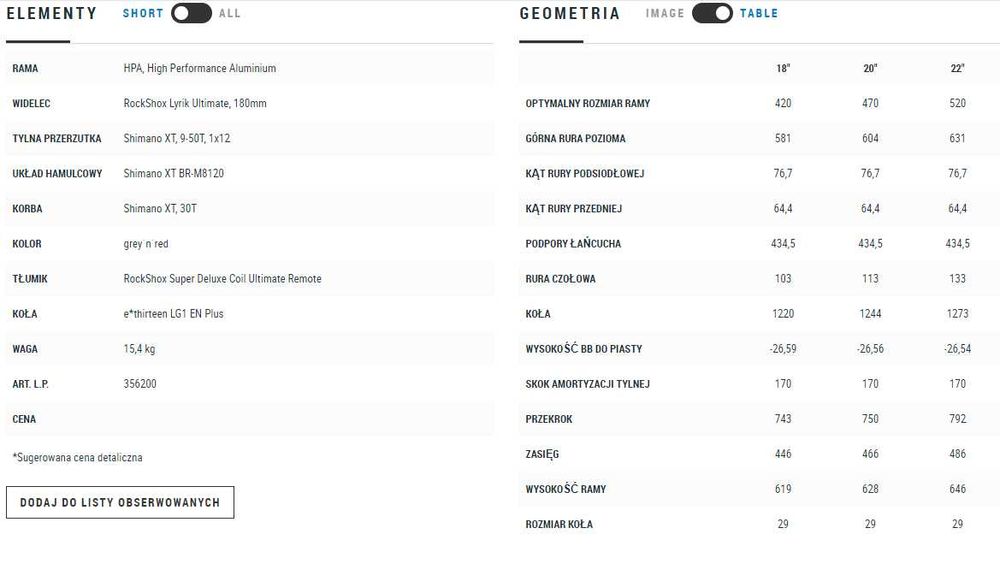This screenshot has height=577, width=1000.
Task: Open the ELEMENTY section heading
Action: click(x=52, y=13)
